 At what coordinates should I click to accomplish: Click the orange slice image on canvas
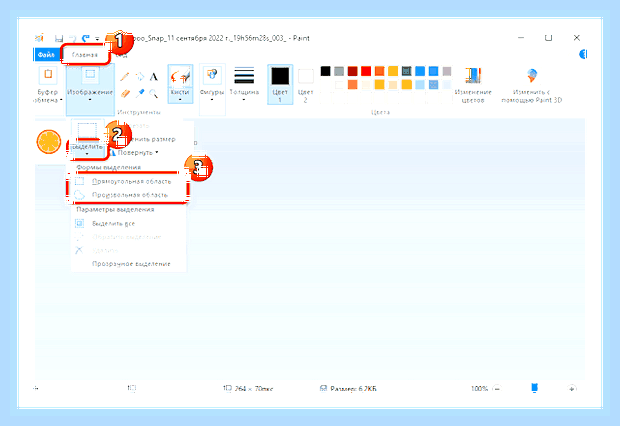click(x=49, y=142)
